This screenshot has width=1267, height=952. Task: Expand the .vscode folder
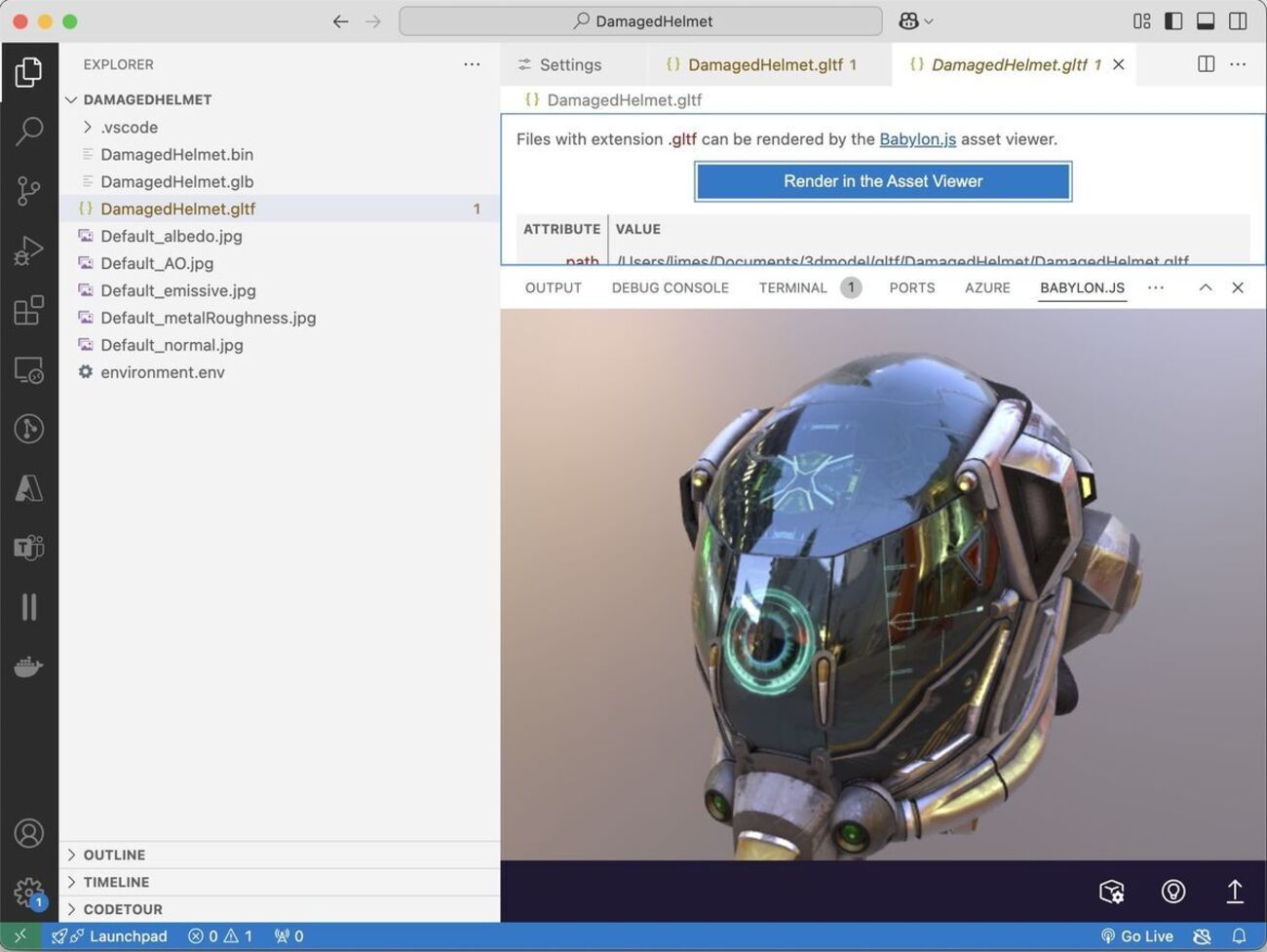tap(88, 127)
